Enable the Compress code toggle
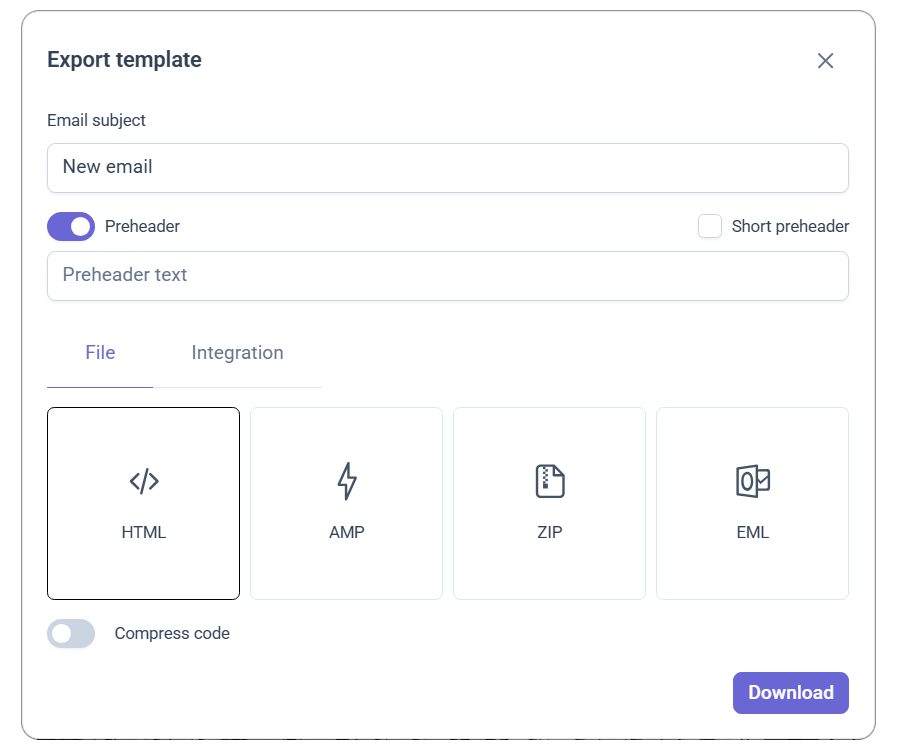Viewport: 898px width, 748px height. pos(71,633)
